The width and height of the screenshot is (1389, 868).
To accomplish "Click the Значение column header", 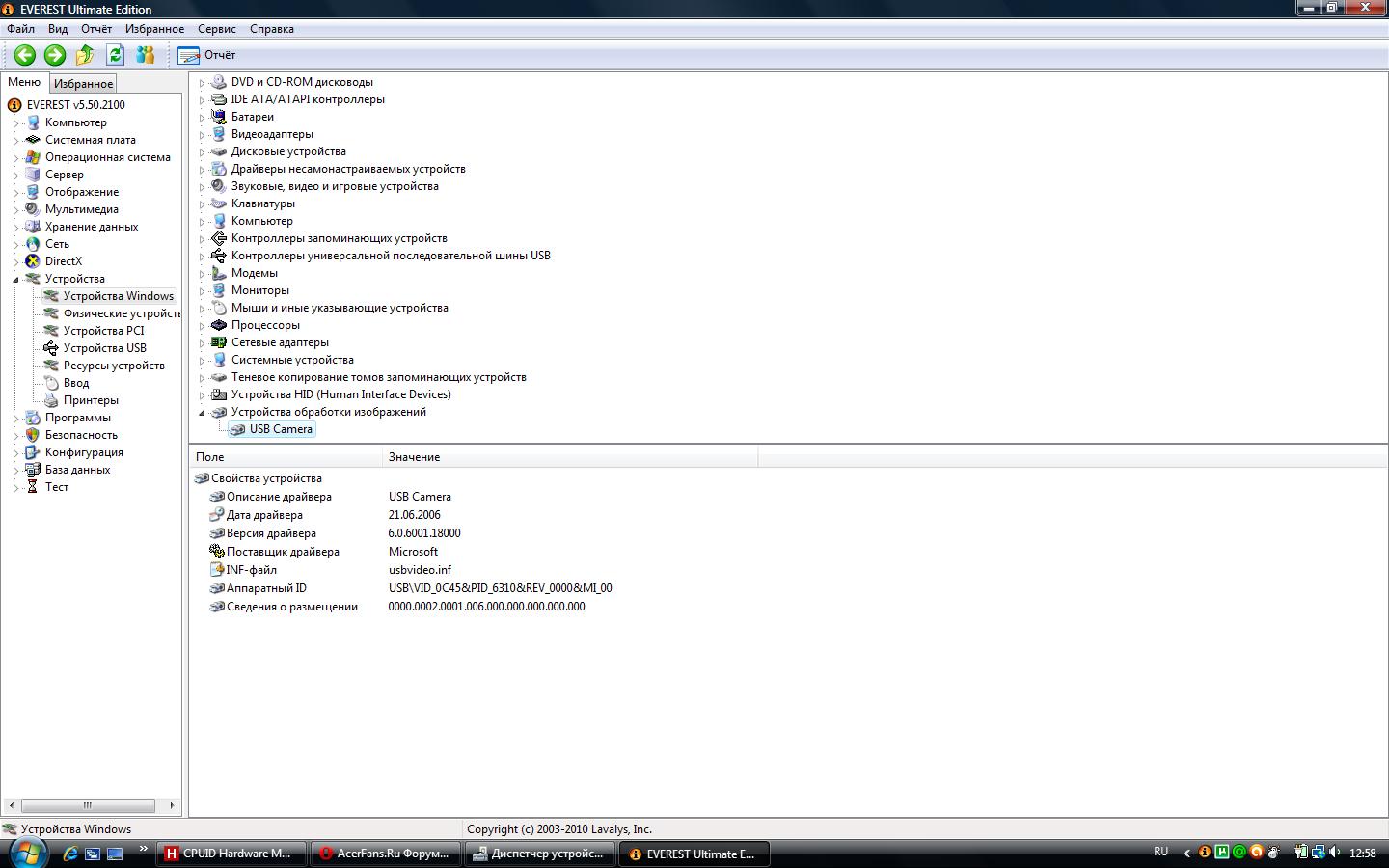I will pyautogui.click(x=570, y=457).
